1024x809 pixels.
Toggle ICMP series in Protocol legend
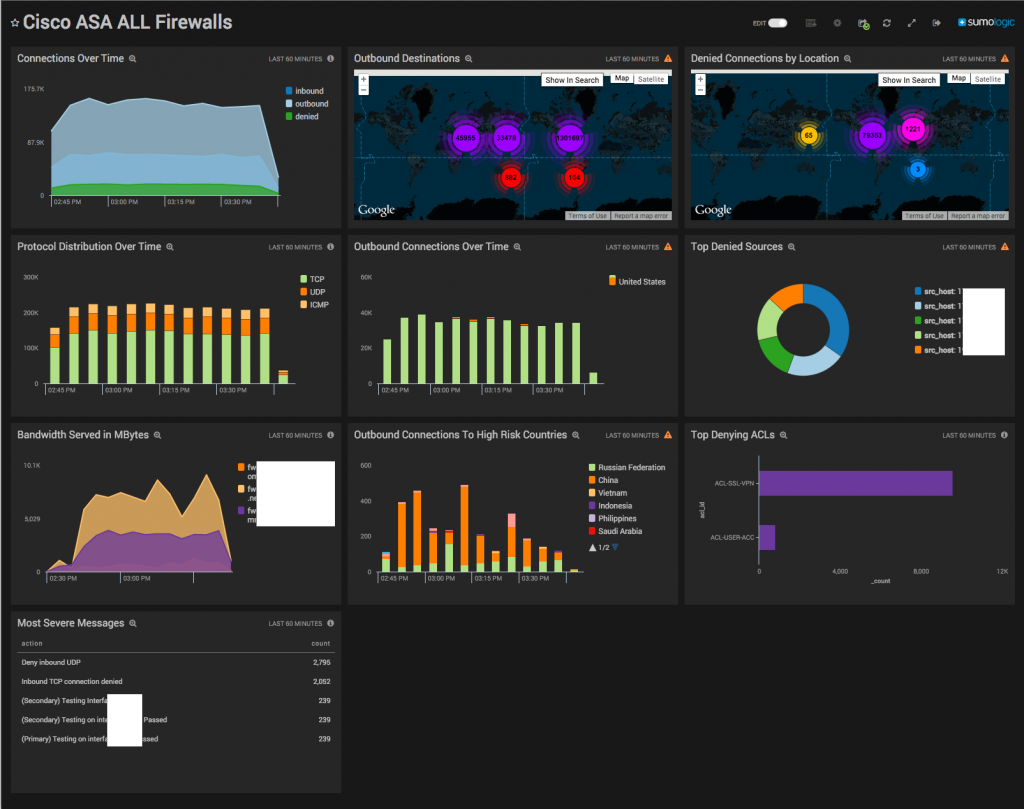pyautogui.click(x=314, y=305)
